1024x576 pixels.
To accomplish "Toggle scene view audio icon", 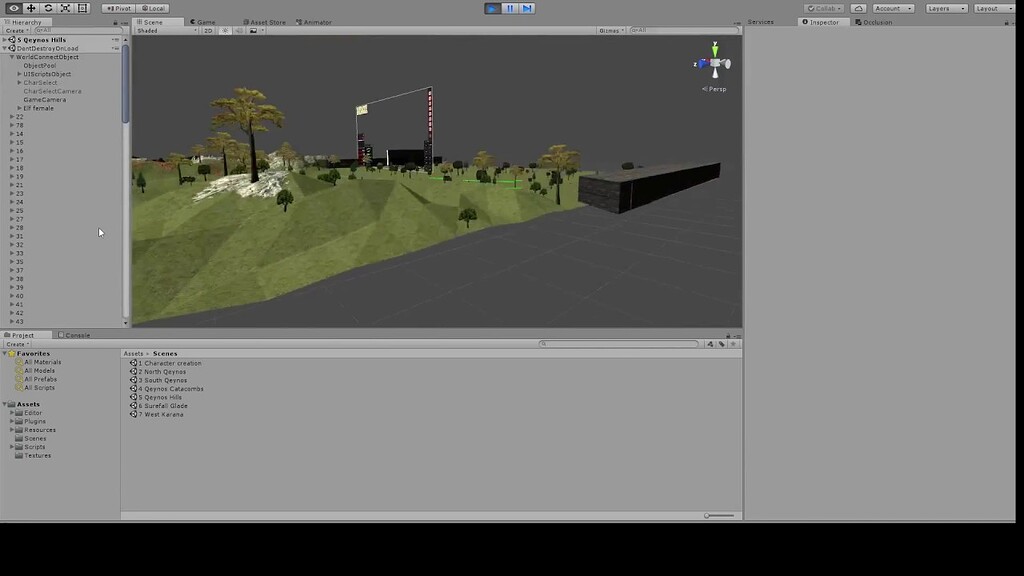I will (236, 30).
